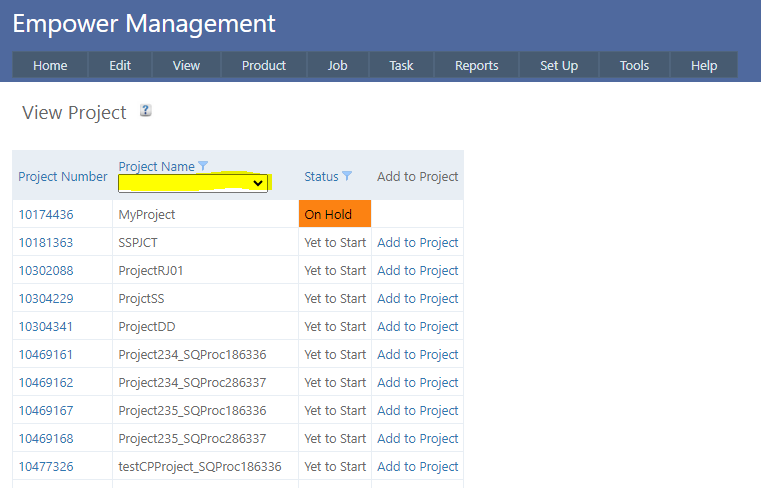Open project number 10302088
The height and width of the screenshot is (488, 761).
click(x=45, y=270)
